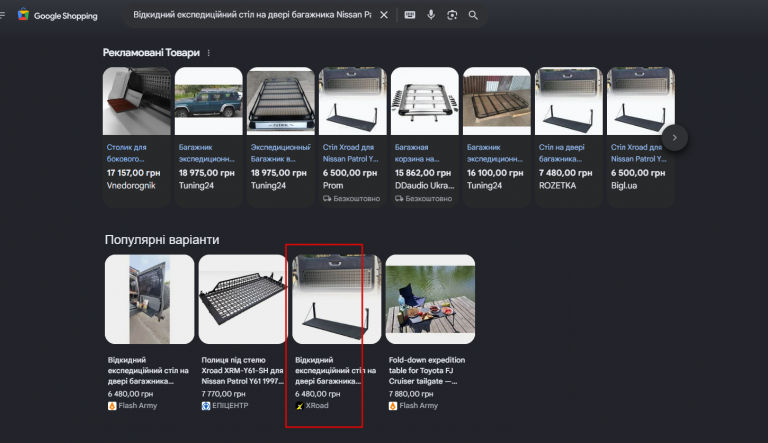Select the Vnedorognik seller name
The height and width of the screenshot is (443, 768).
pos(131,186)
